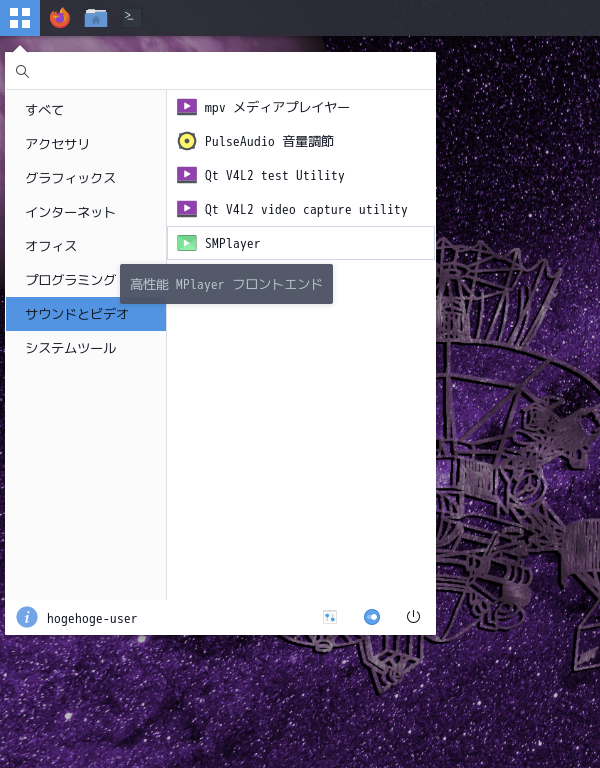This screenshot has width=600, height=768.
Task: Select the プログラミング category
Action: point(70,280)
